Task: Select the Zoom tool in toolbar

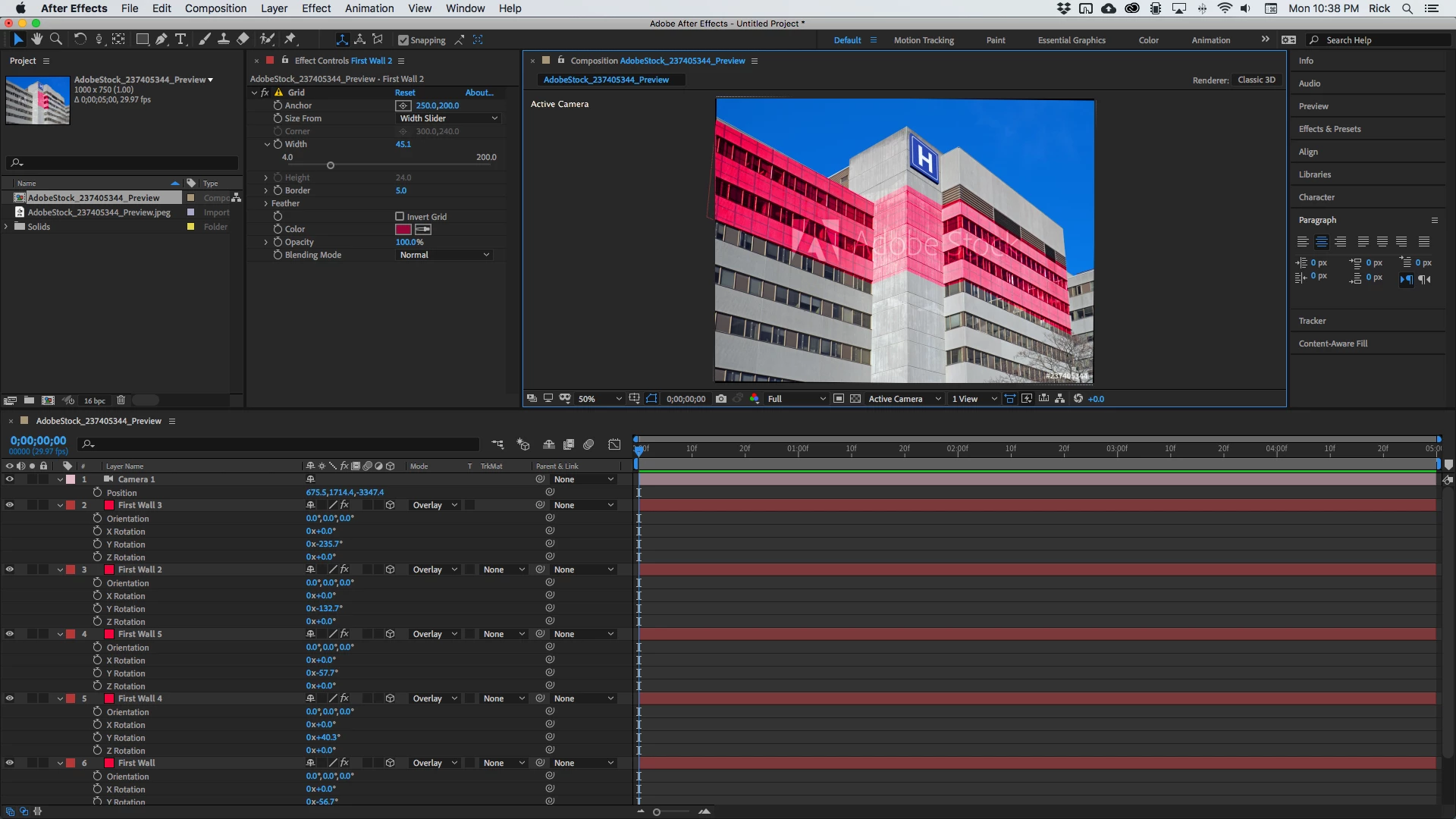Action: tap(55, 39)
